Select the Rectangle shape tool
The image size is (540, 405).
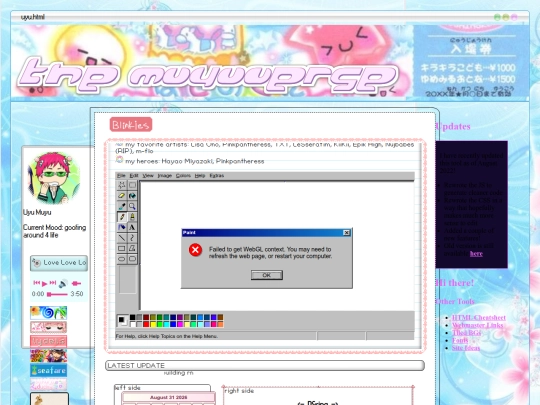122,248
